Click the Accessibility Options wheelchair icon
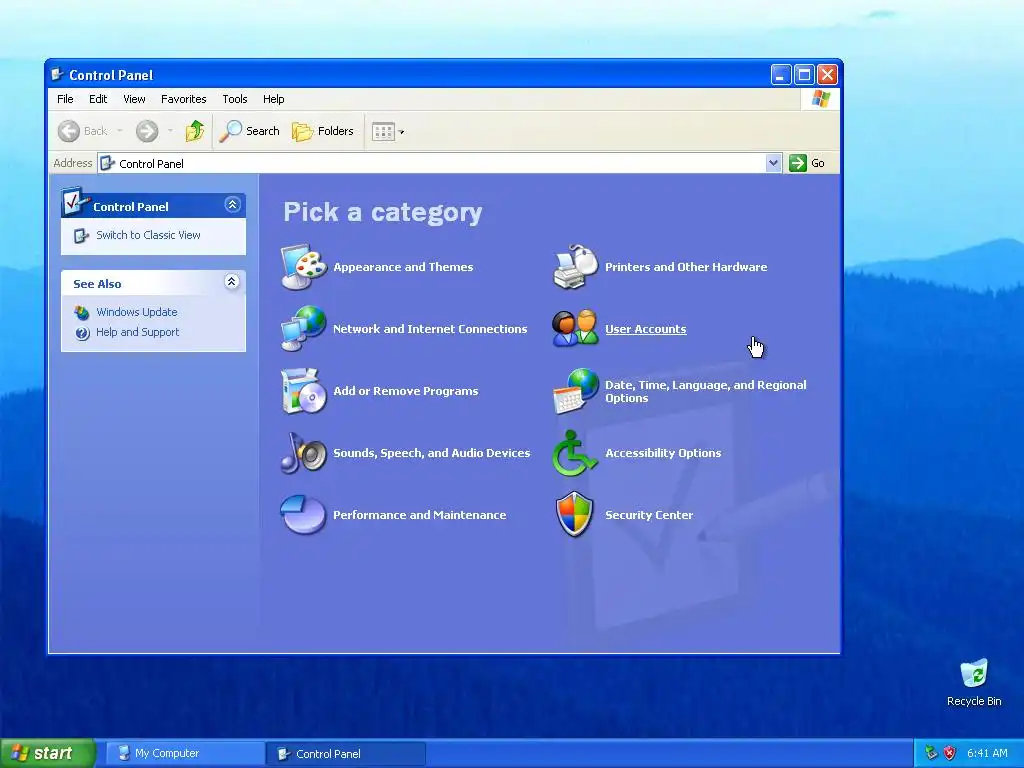The width and height of the screenshot is (1024, 768). (x=575, y=453)
